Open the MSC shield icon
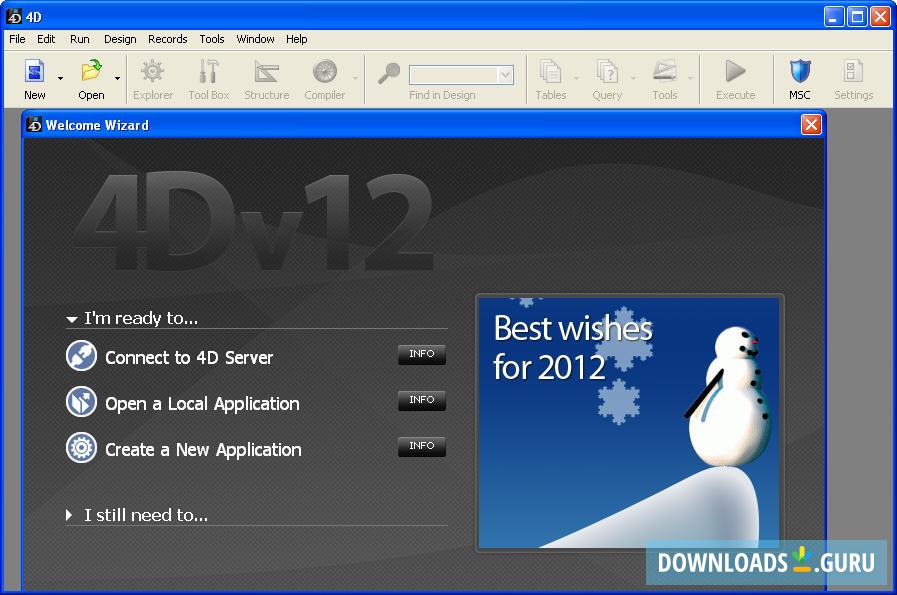Image resolution: width=897 pixels, height=595 pixels. pyautogui.click(x=800, y=72)
